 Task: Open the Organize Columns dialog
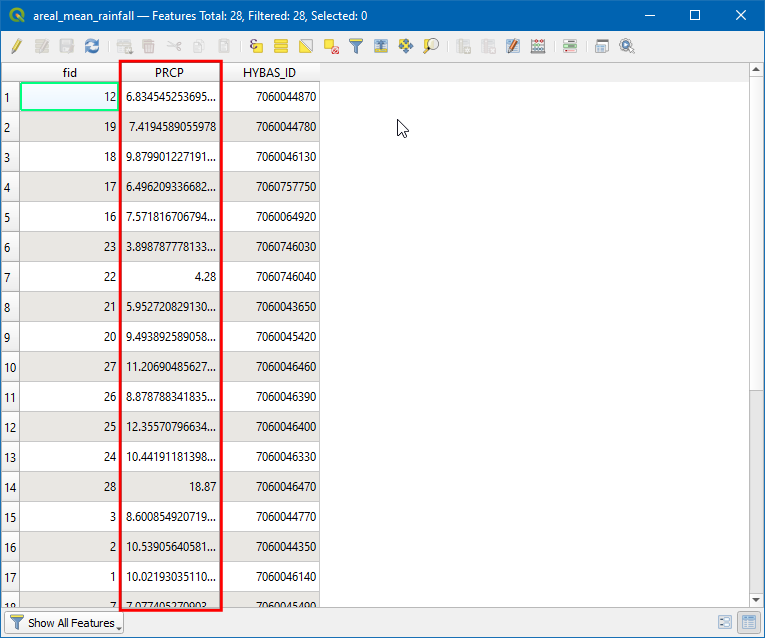click(x=513, y=46)
